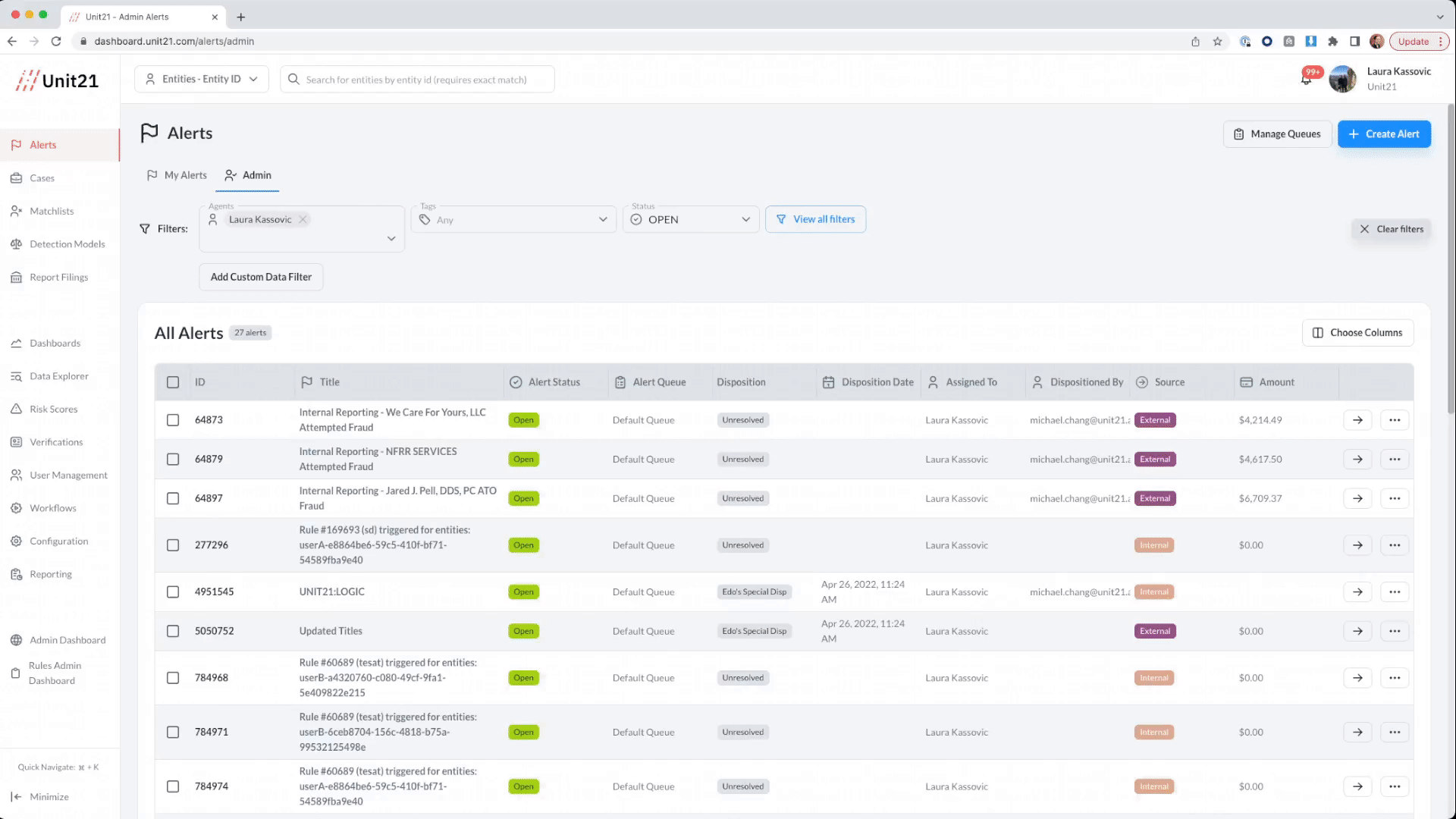Click Add Custom Data Filter
This screenshot has height=819, width=1456.
[x=261, y=278]
